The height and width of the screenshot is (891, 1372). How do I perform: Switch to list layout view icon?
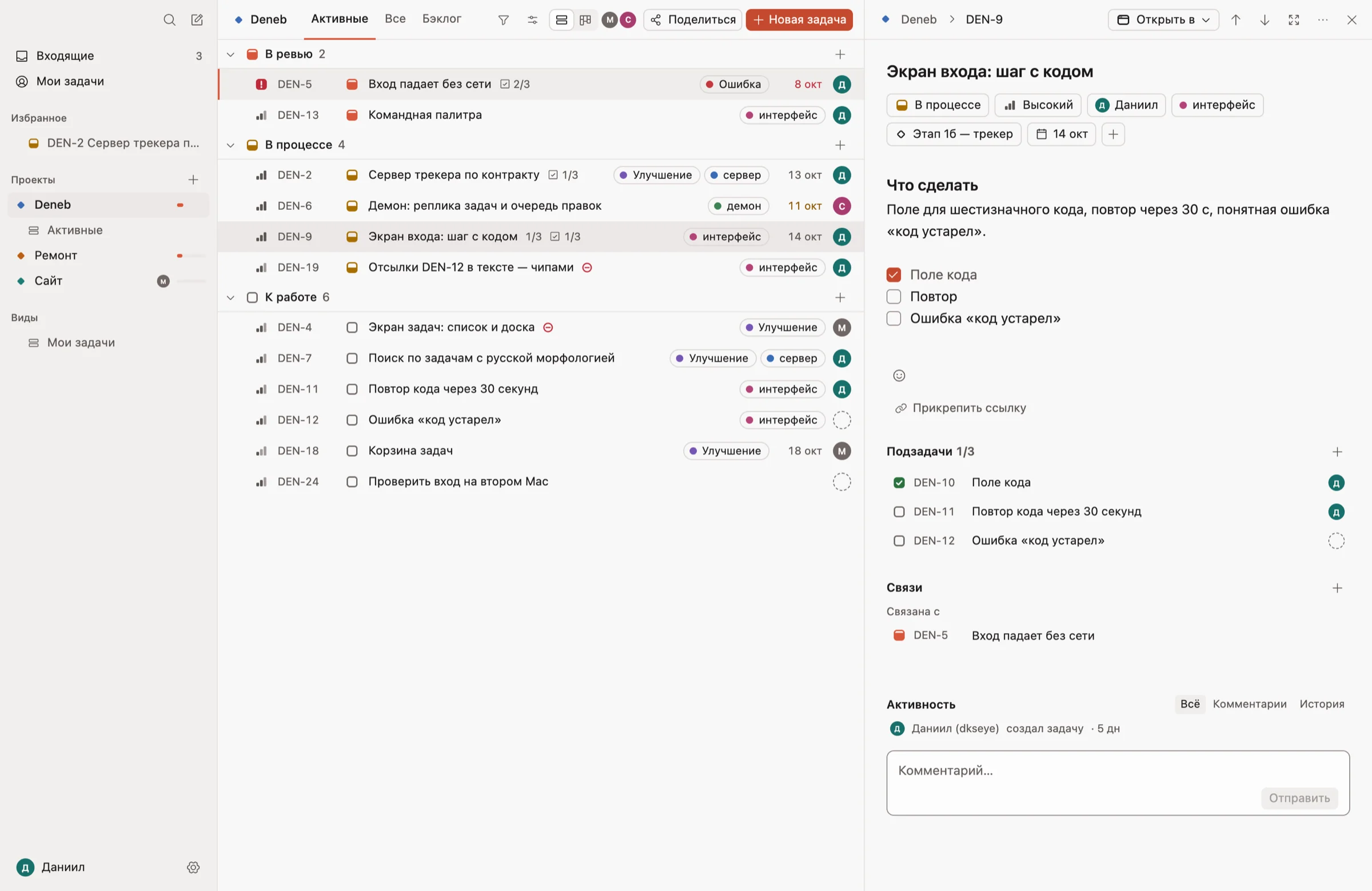[561, 20]
